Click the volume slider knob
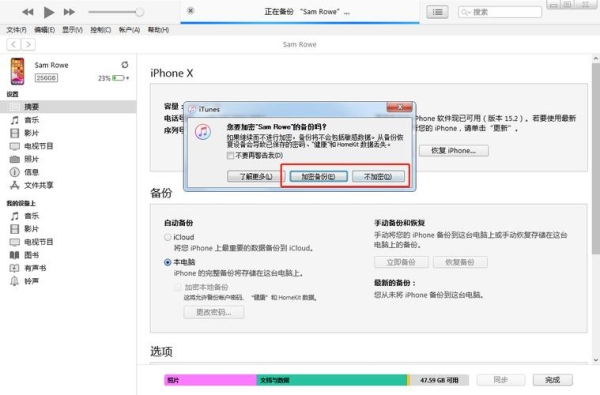Viewport: 600px width, 395px height. coord(140,12)
